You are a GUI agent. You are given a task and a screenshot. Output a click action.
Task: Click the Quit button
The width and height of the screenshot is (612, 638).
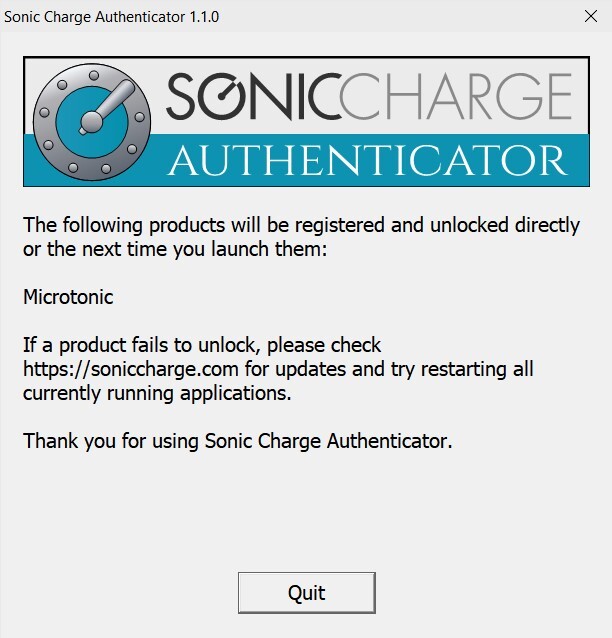[306, 592]
